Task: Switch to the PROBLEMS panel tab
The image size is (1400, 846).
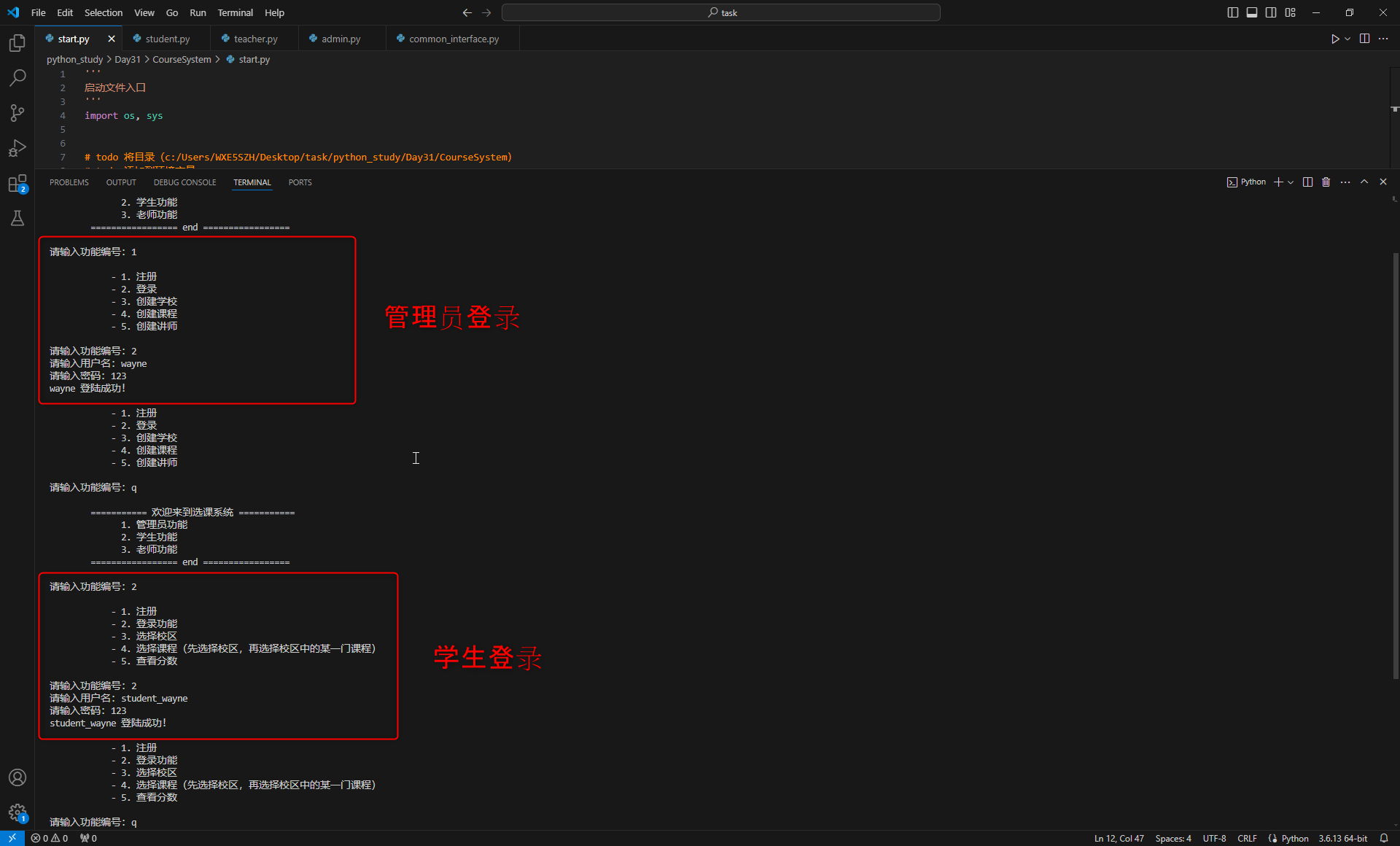Action: 69,182
